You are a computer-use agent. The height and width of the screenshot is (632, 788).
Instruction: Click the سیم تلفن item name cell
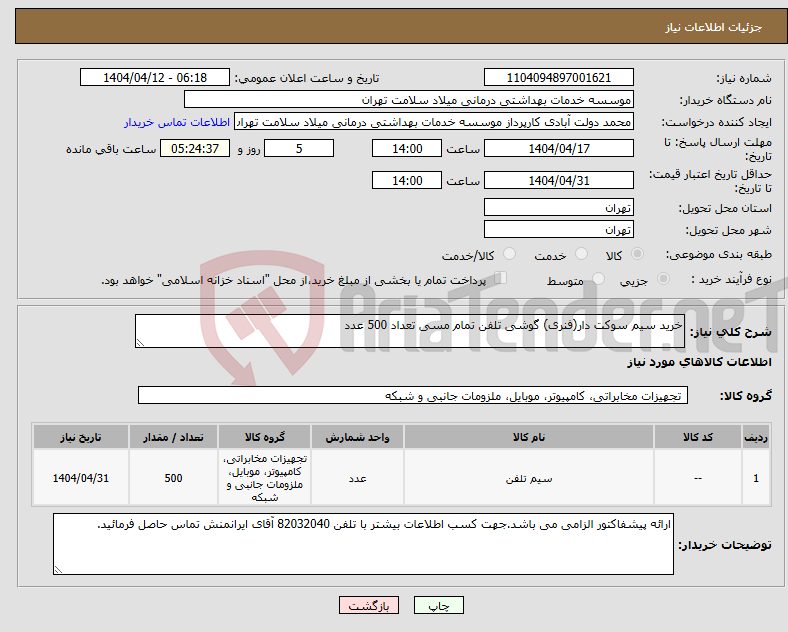[x=529, y=478]
